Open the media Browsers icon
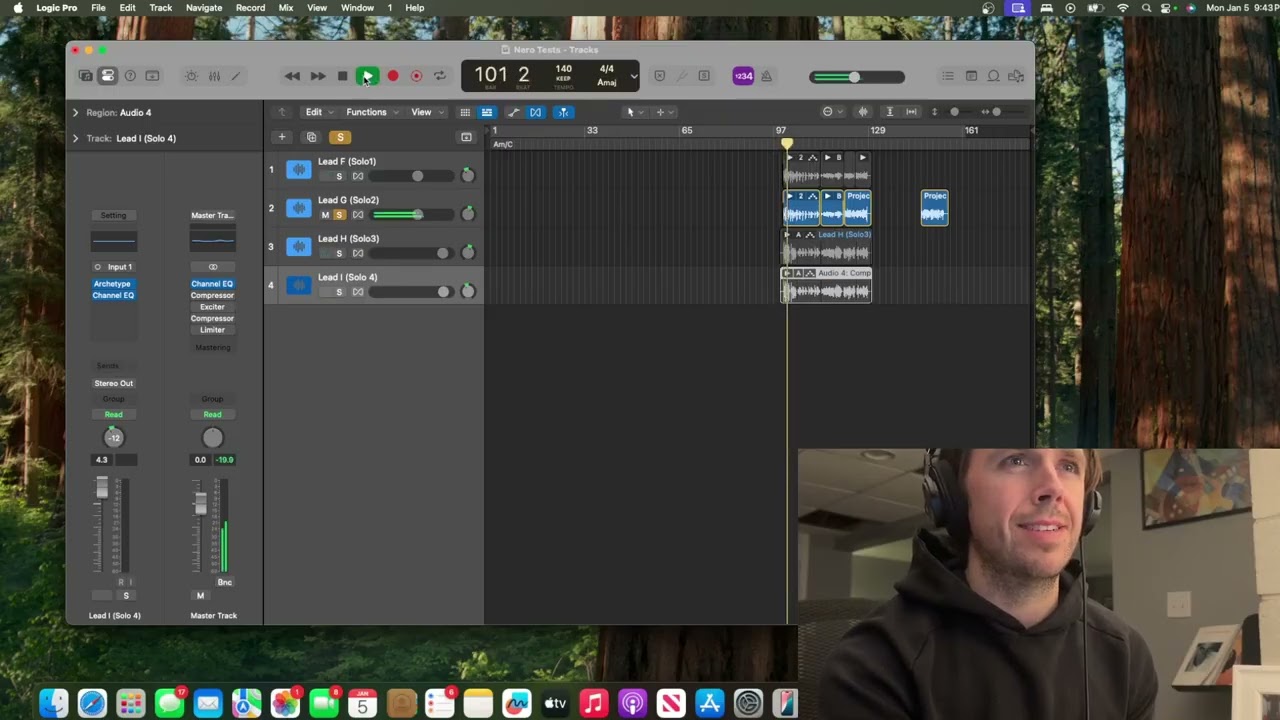 [x=1016, y=76]
